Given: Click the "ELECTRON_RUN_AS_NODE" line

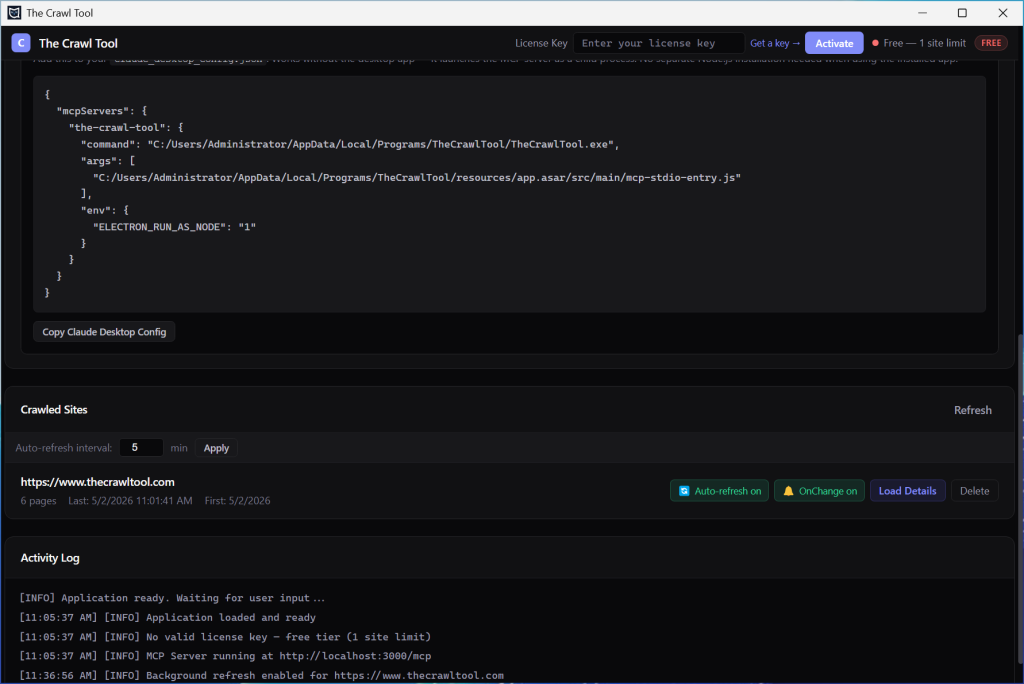Looking at the screenshot, I should (x=174, y=227).
